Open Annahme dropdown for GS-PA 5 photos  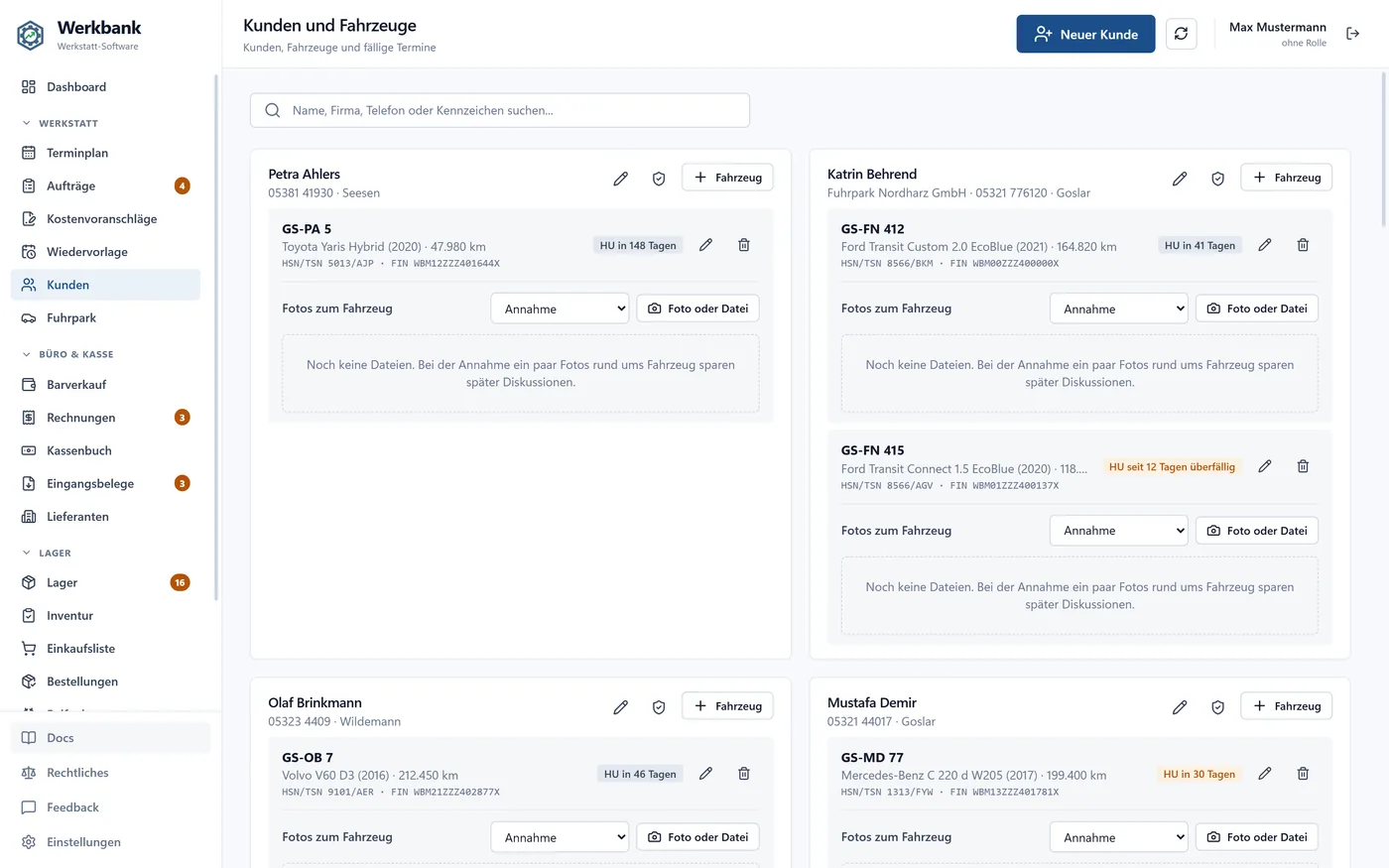[560, 309]
